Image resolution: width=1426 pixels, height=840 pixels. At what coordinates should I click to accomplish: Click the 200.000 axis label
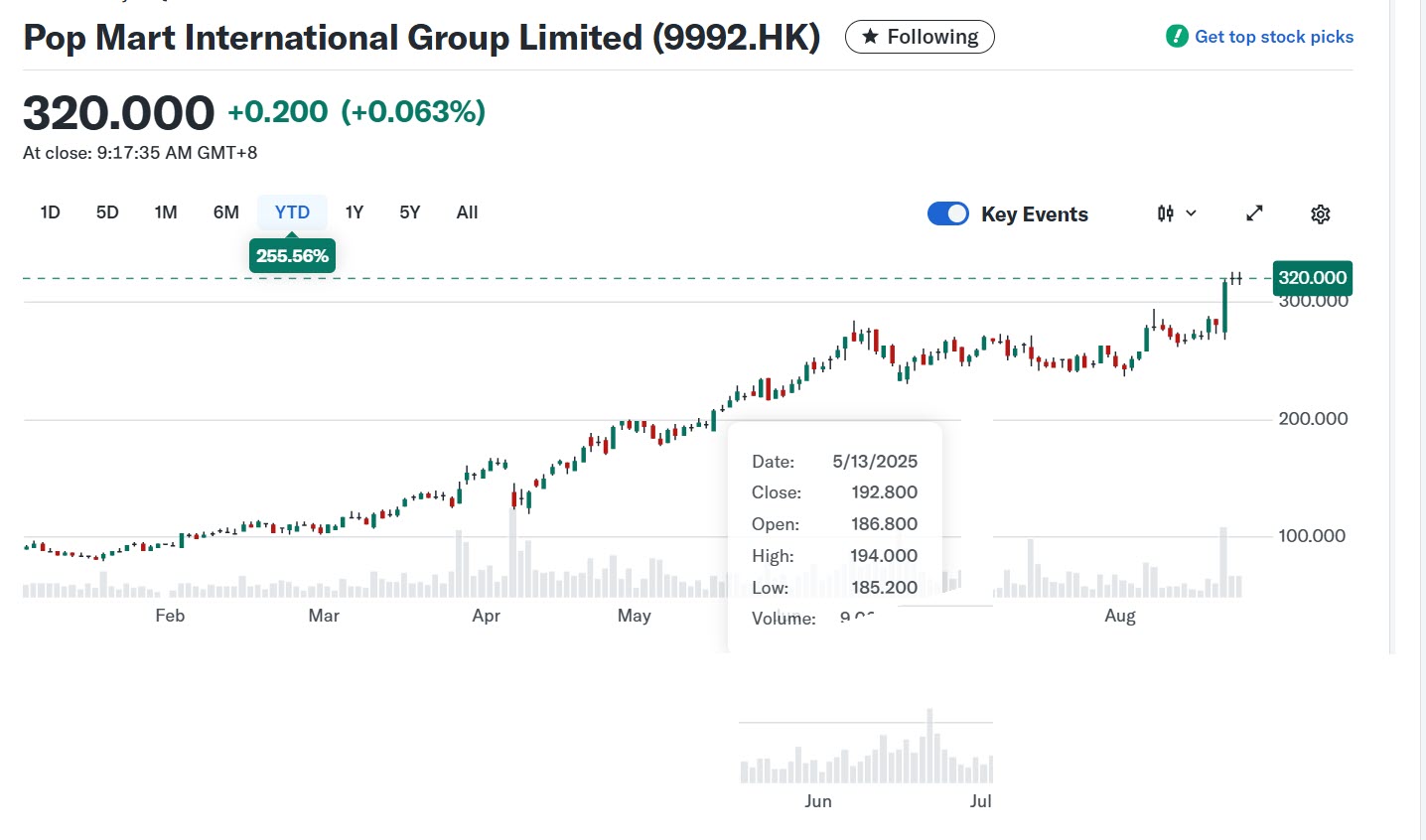tap(1313, 419)
